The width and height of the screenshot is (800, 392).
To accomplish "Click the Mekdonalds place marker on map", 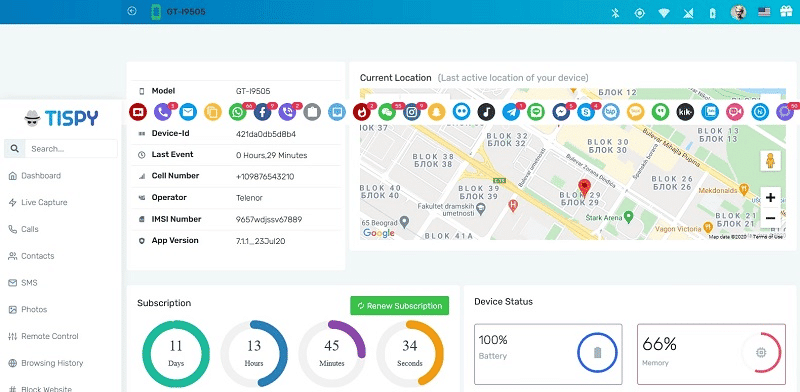I will (x=744, y=190).
